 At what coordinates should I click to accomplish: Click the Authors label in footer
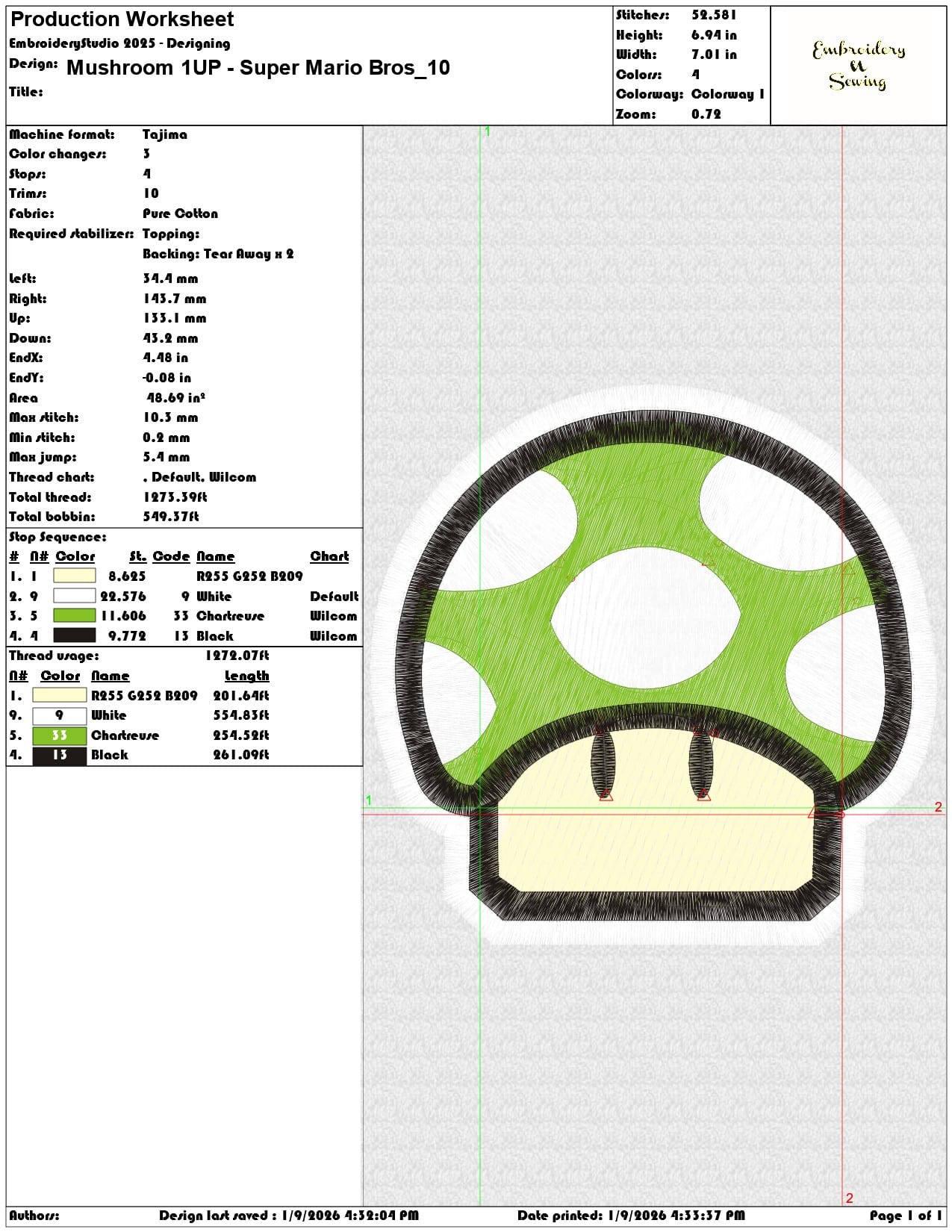point(34,1216)
